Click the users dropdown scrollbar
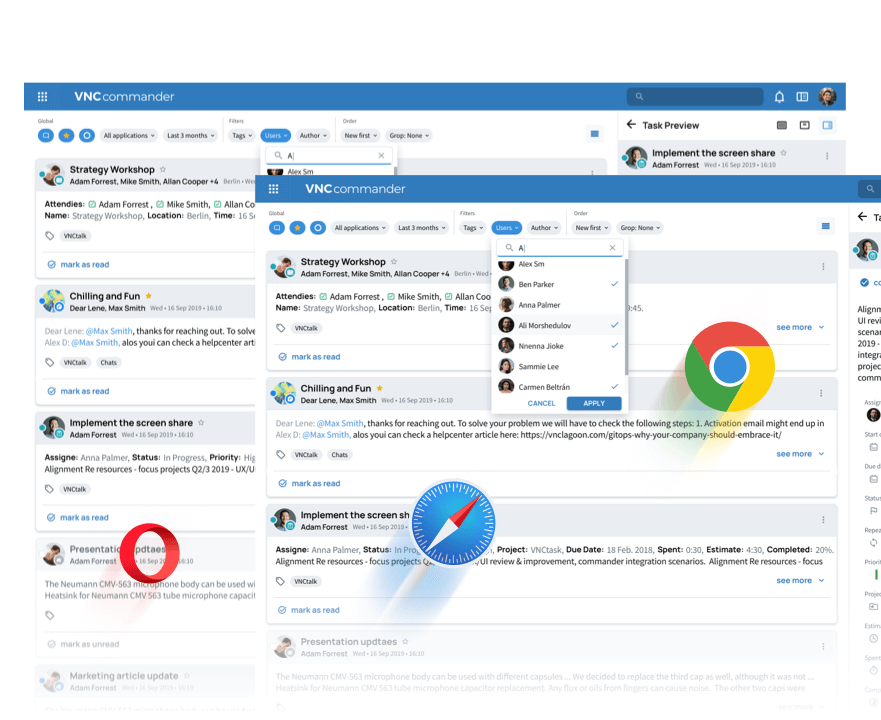 [x=626, y=318]
